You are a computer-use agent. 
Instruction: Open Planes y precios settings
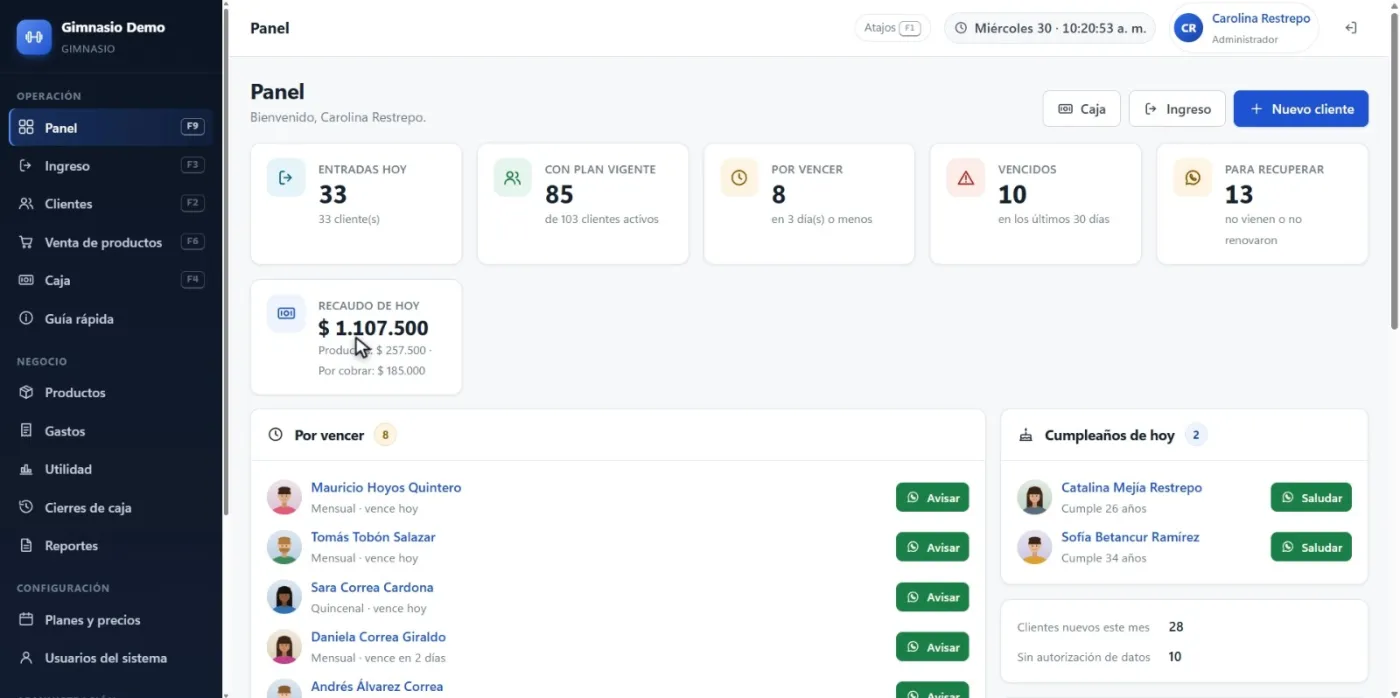click(x=110, y=620)
